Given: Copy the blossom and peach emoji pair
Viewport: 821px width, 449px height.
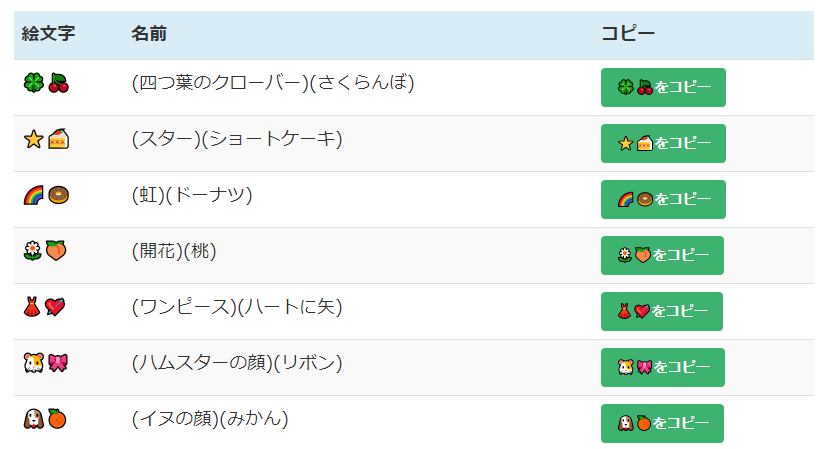Looking at the screenshot, I should [x=663, y=255].
